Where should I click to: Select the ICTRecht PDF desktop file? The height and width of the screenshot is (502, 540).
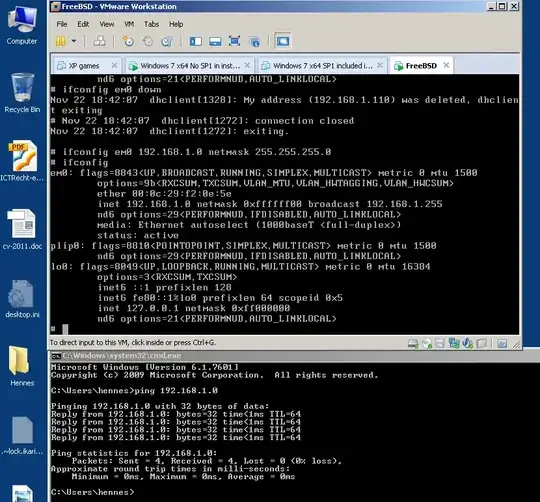pyautogui.click(x=22, y=161)
